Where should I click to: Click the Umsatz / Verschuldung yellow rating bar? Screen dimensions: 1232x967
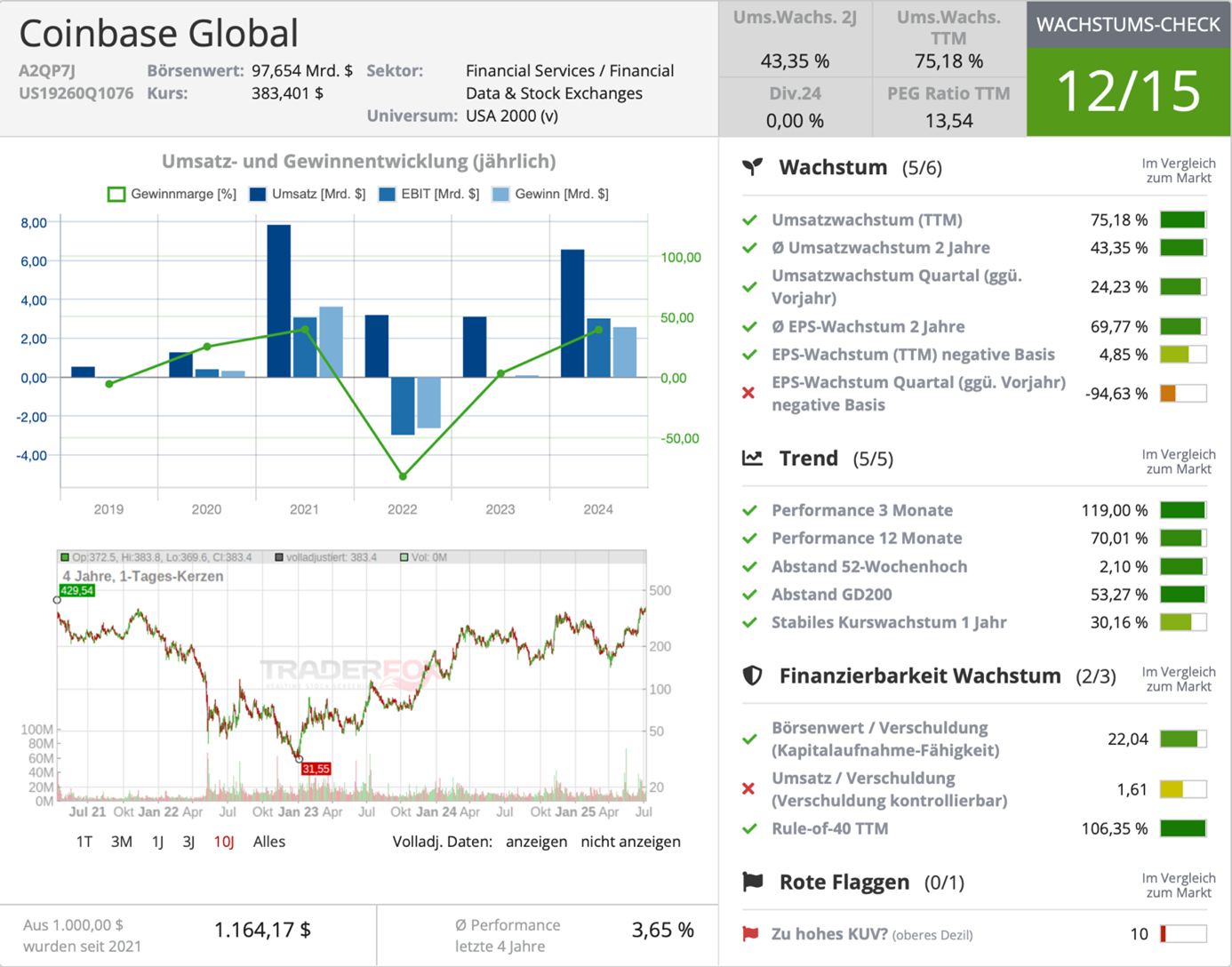(1183, 788)
